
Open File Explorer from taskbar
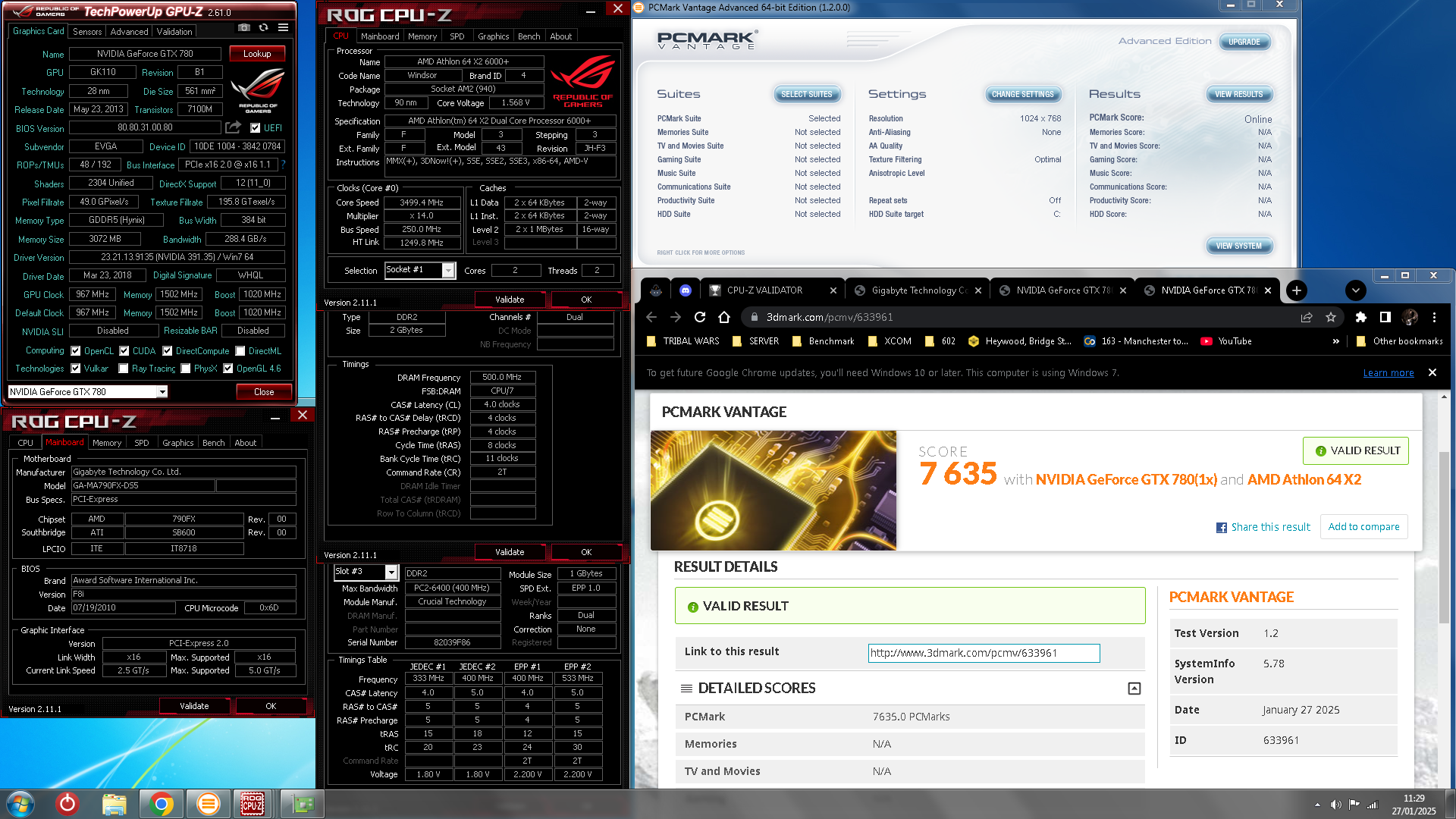[114, 804]
